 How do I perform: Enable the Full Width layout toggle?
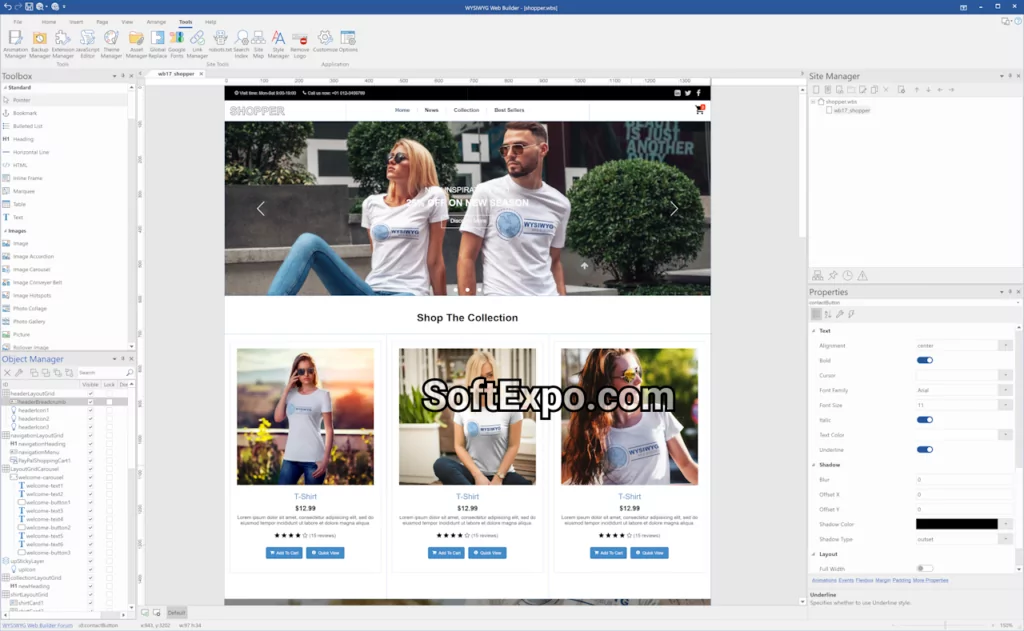pyautogui.click(x=926, y=568)
